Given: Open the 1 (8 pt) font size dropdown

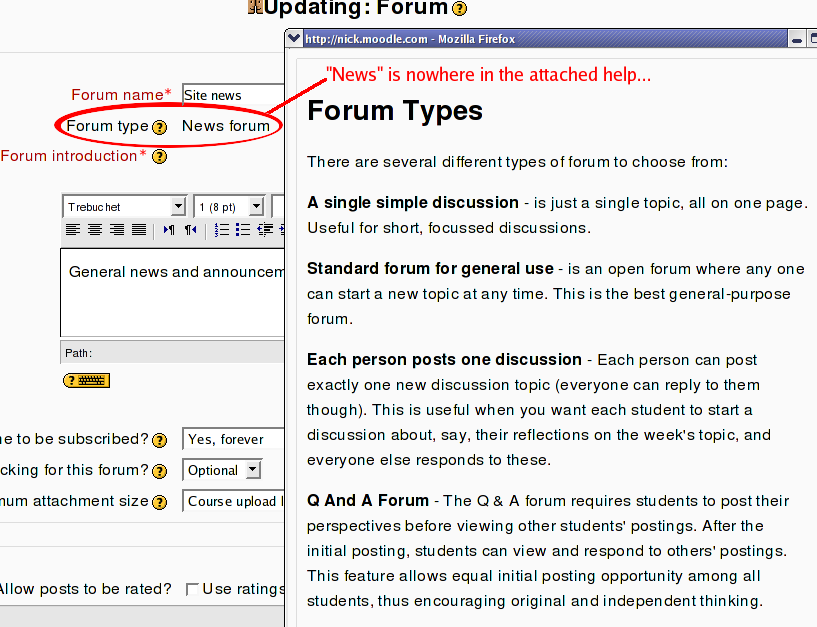Looking at the screenshot, I should [229, 206].
